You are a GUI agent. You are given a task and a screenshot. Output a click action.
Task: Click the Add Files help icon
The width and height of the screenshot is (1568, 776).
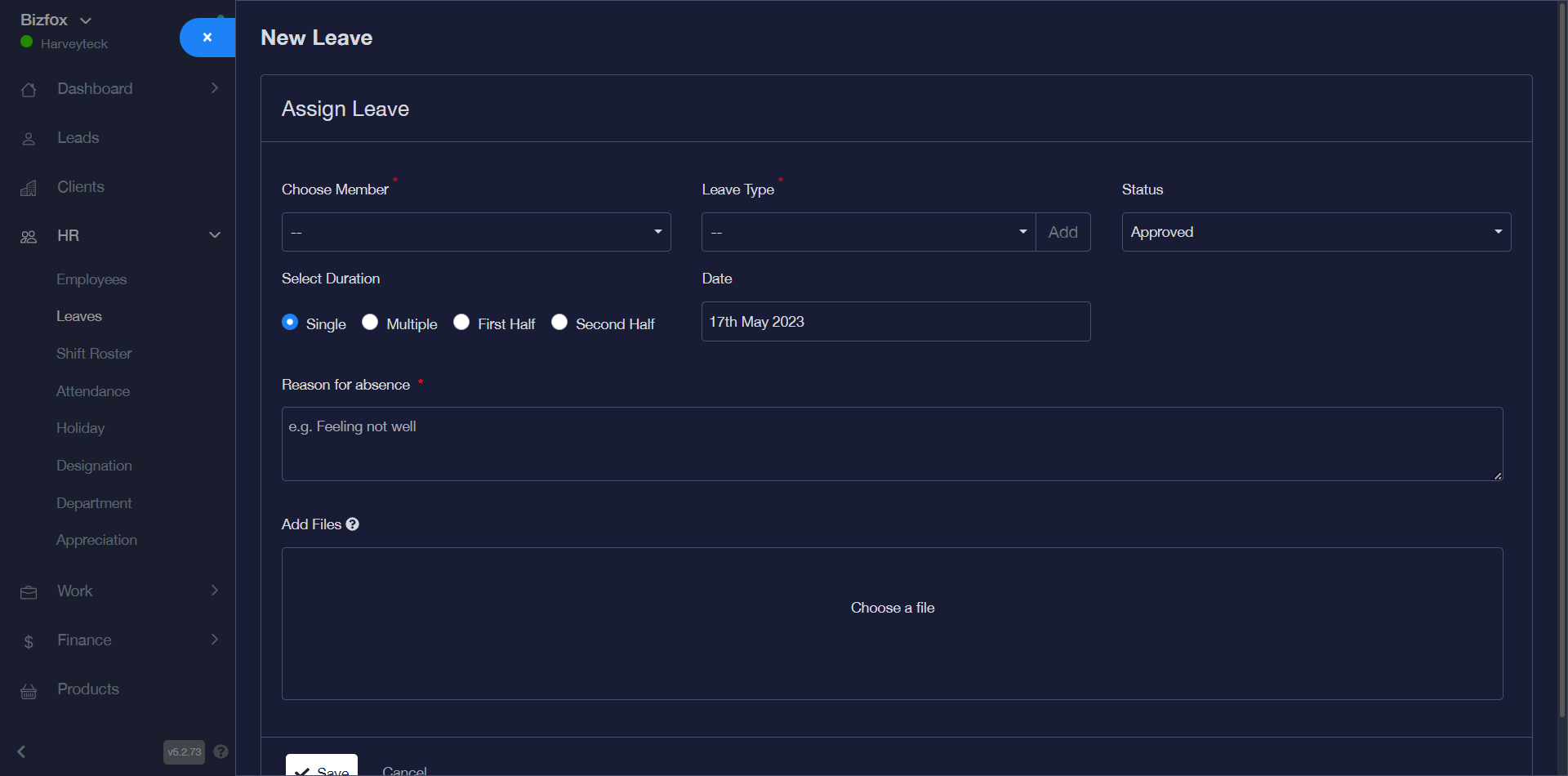point(353,524)
